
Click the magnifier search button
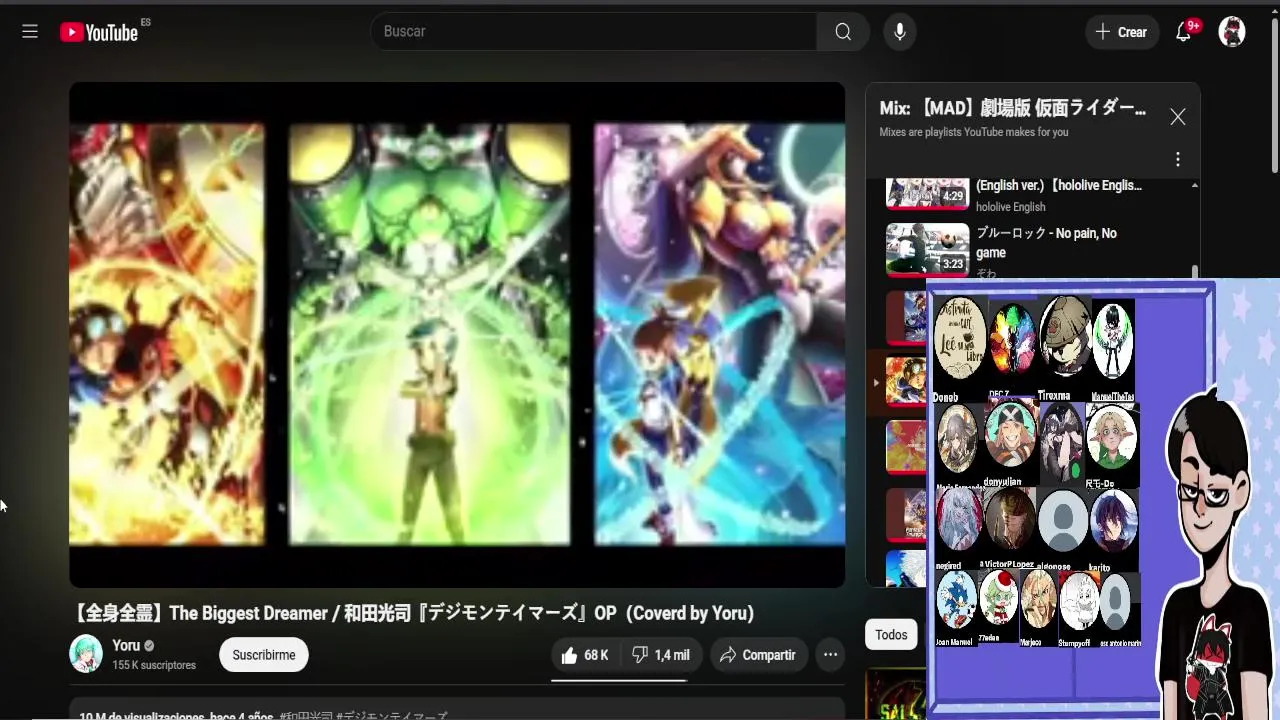(x=843, y=32)
